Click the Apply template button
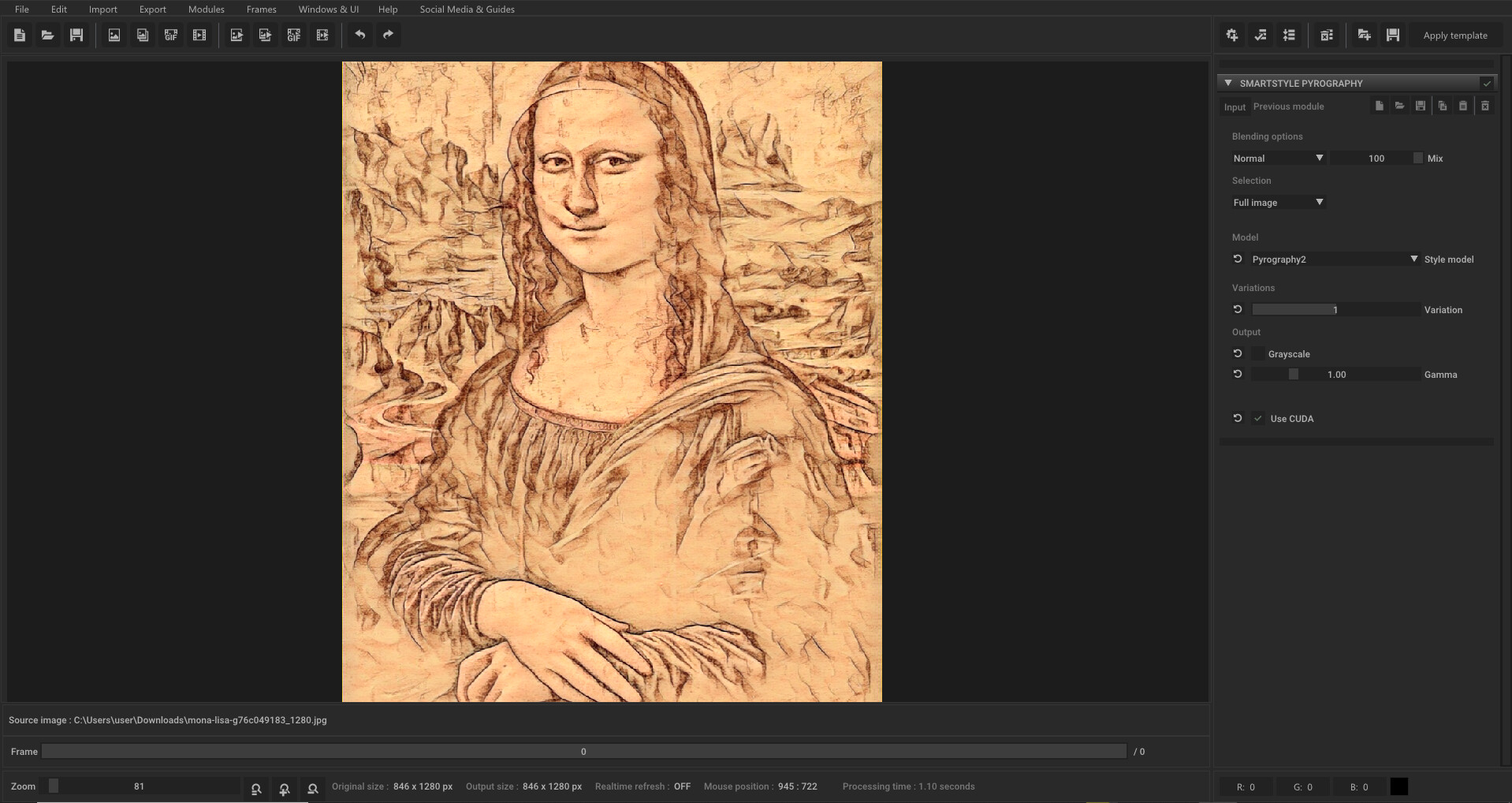 point(1454,35)
